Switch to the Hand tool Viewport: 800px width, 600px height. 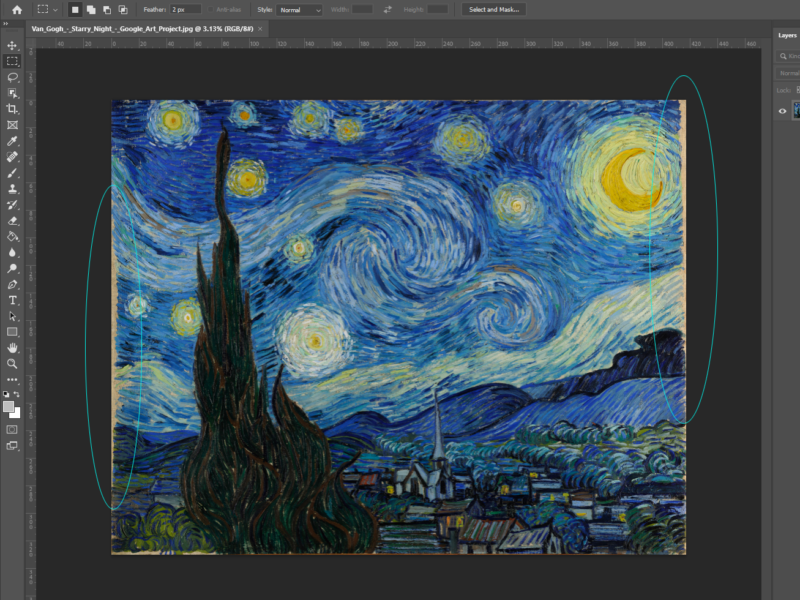(12, 347)
